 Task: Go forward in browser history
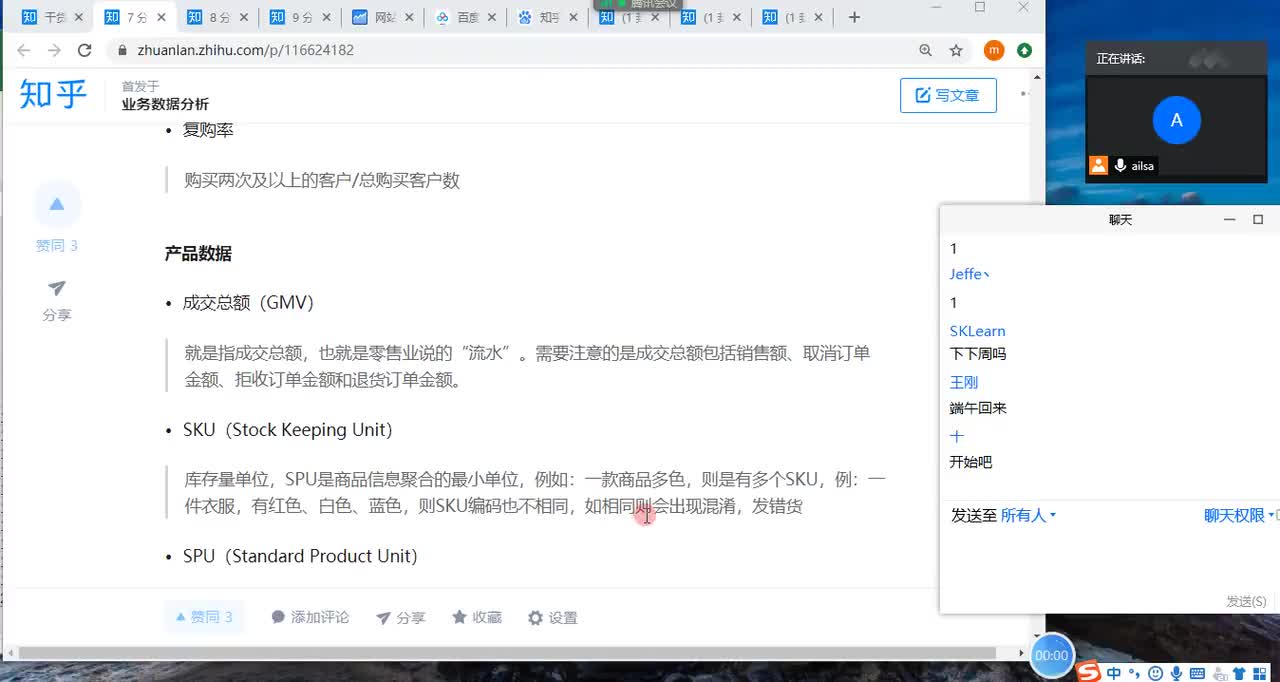pyautogui.click(x=54, y=50)
